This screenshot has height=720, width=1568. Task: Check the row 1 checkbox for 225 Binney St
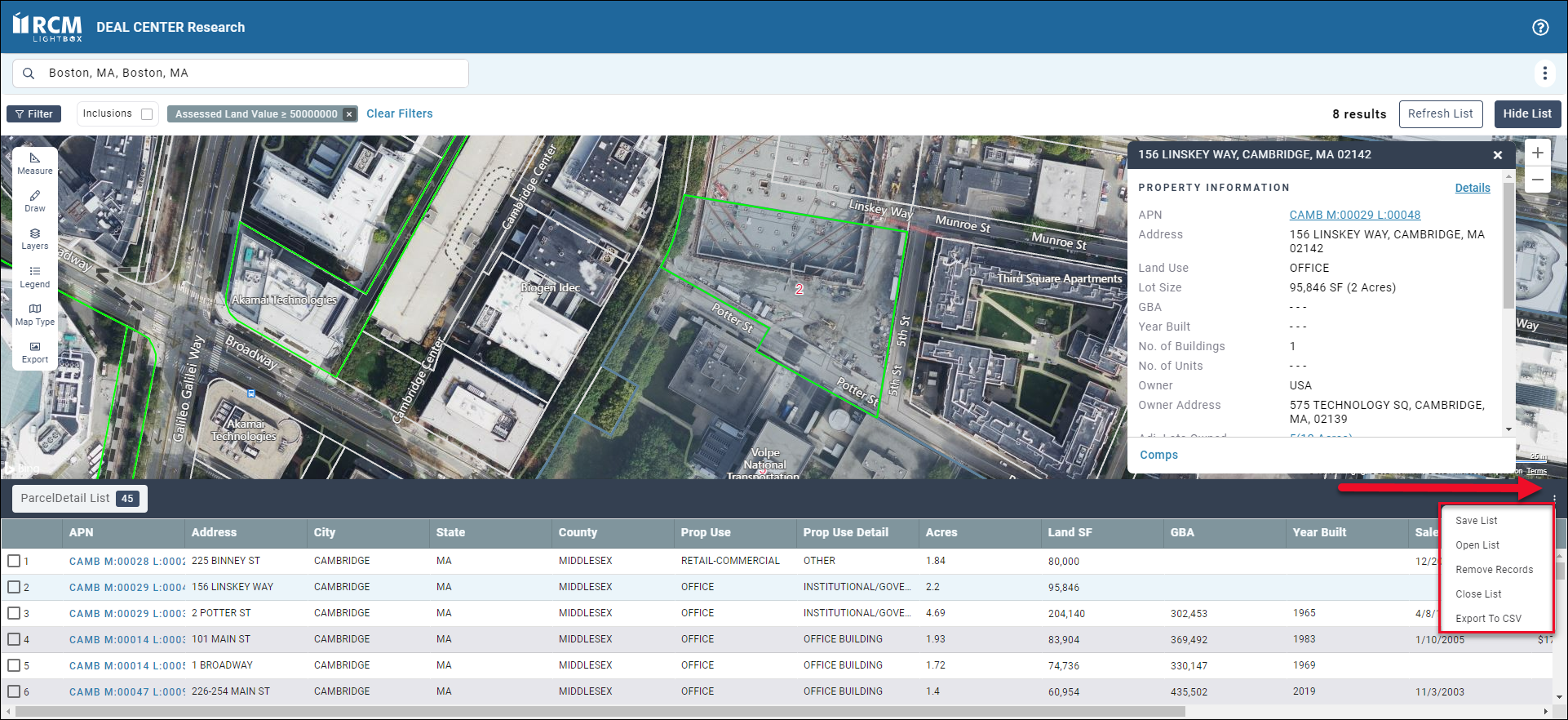point(14,561)
